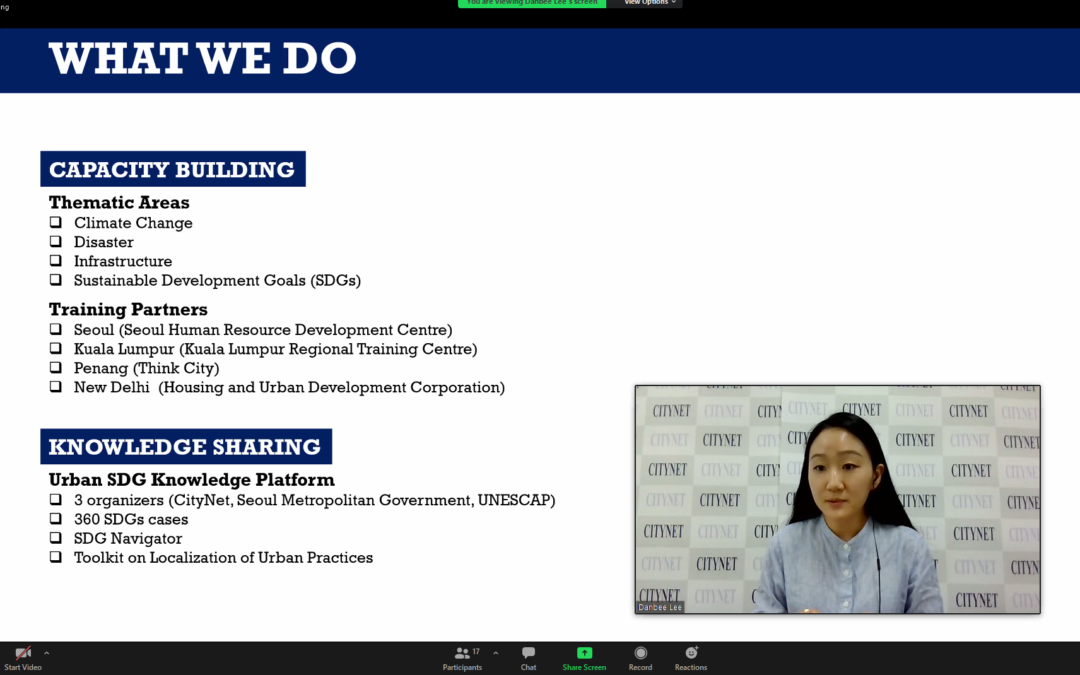Click the Seoul Human Resource Development Centre line

click(x=263, y=330)
